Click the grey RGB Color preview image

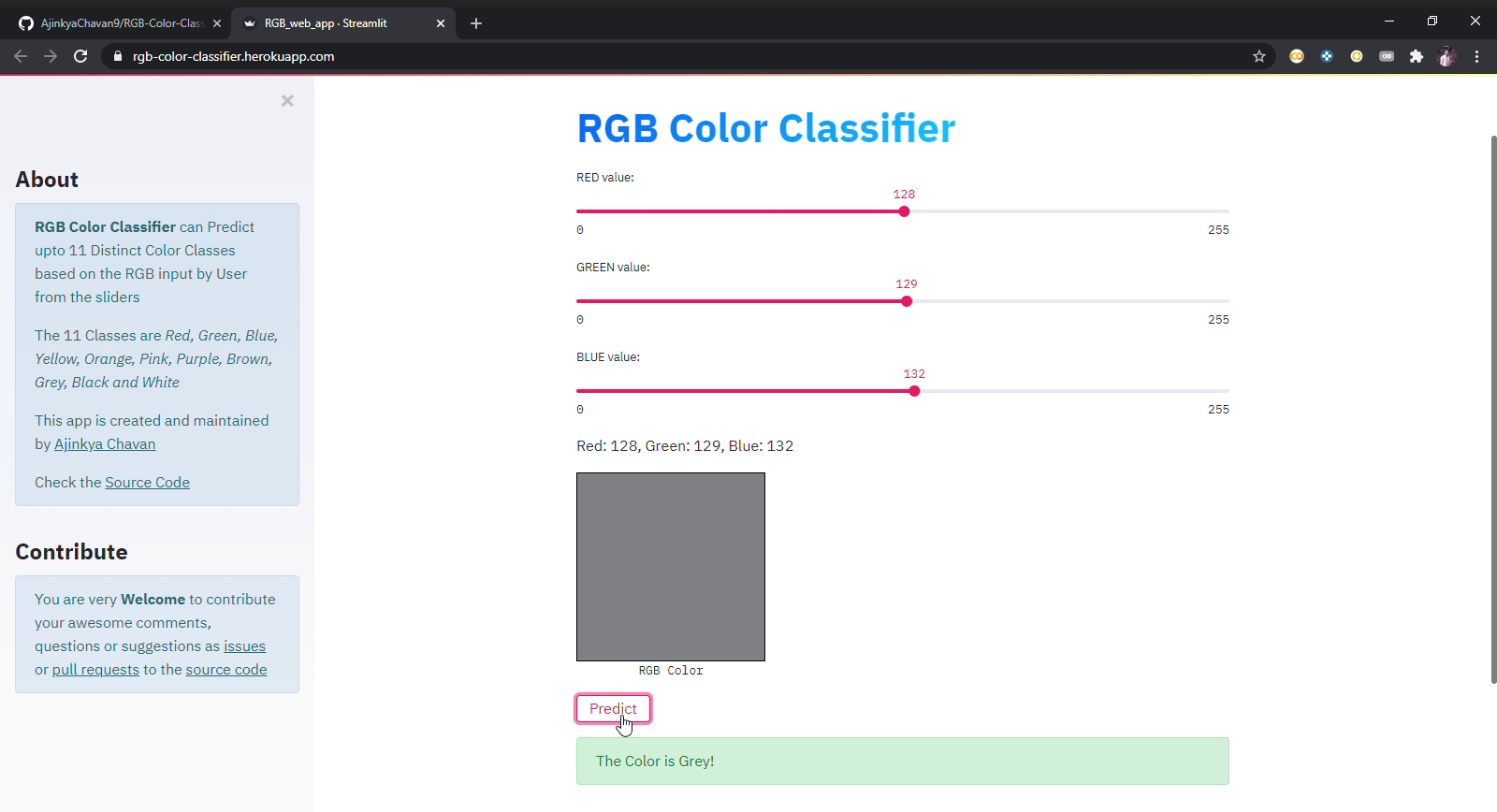671,567
